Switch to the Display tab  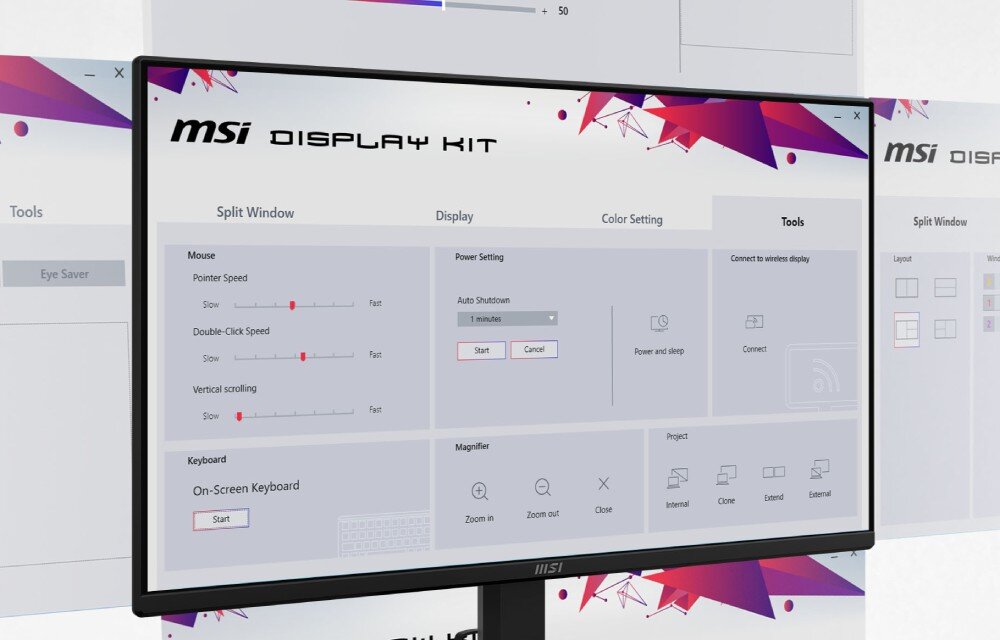[x=455, y=216]
